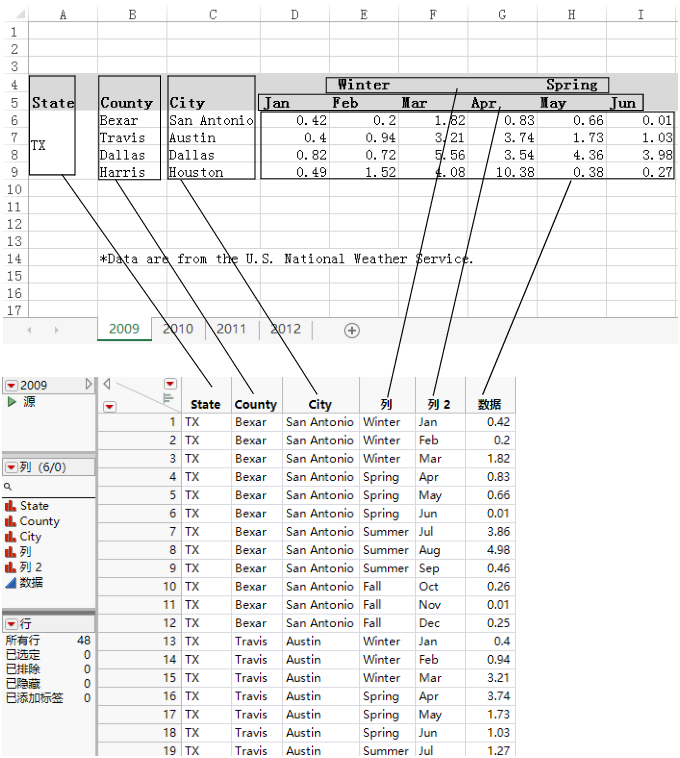Run the 源 table script play icon
This screenshot has width=680, height=758.
coord(12,401)
